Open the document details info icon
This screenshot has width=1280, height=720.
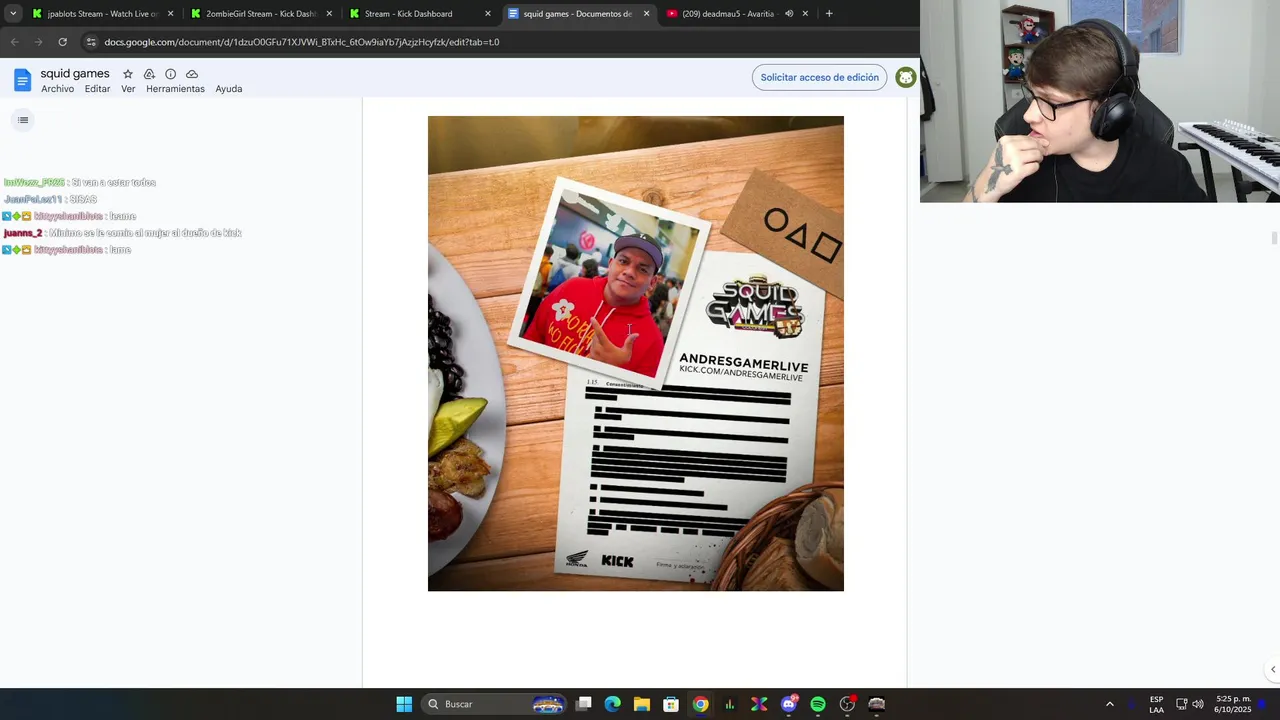[171, 74]
